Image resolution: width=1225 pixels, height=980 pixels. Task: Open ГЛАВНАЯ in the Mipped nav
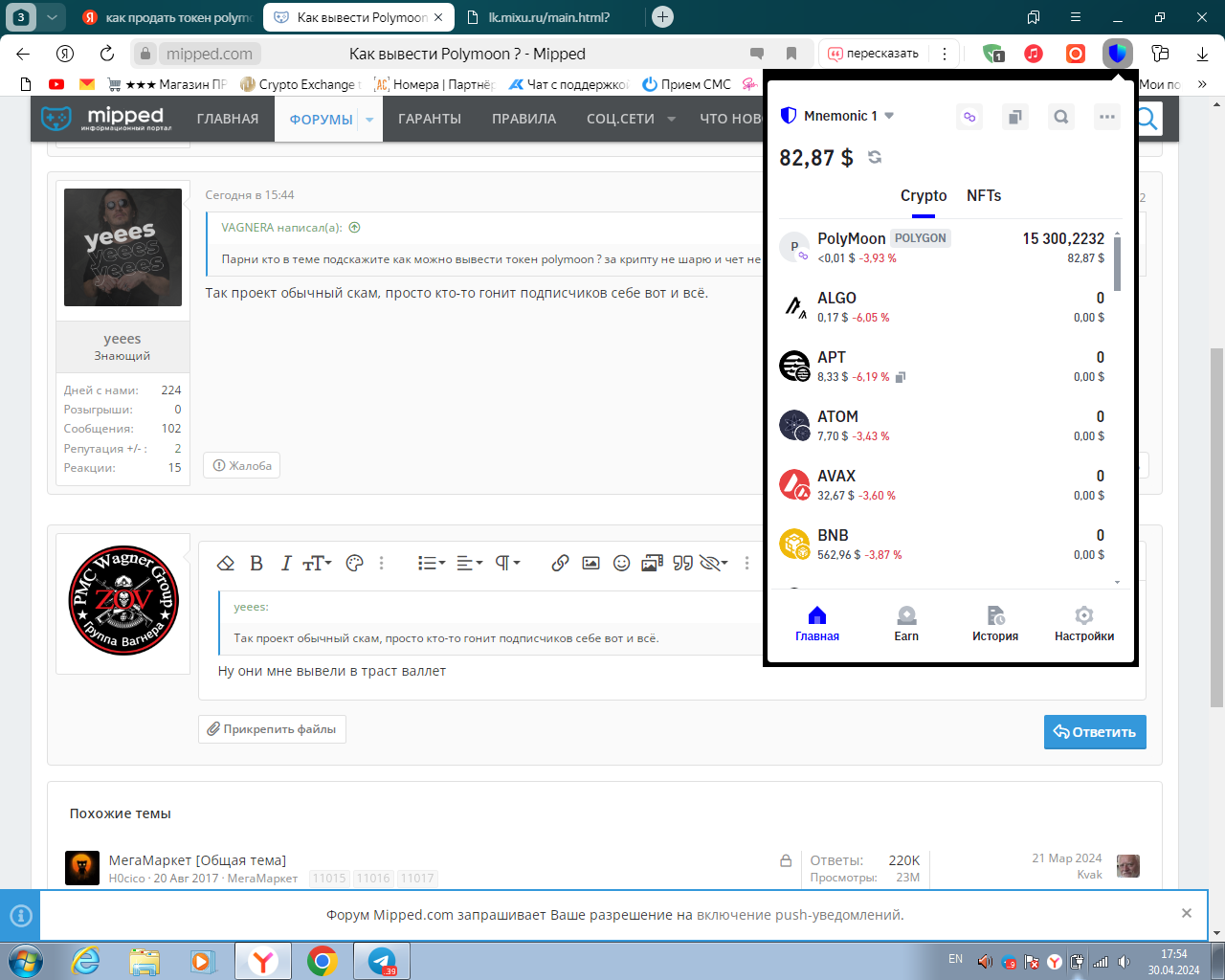click(x=228, y=119)
